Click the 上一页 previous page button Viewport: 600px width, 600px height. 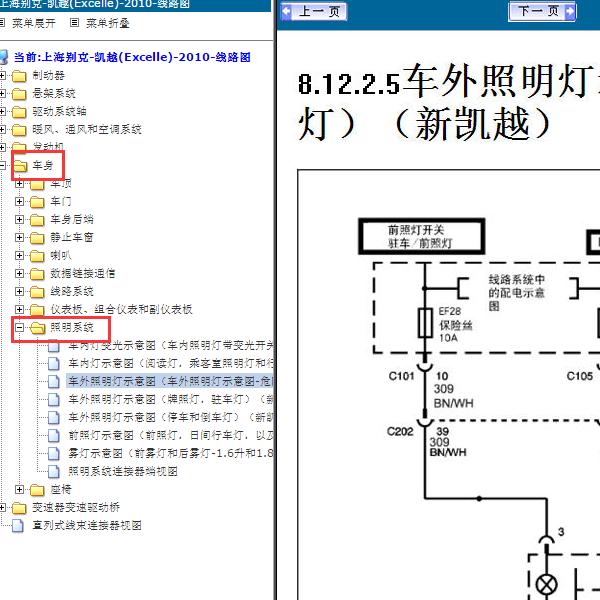pyautogui.click(x=314, y=11)
